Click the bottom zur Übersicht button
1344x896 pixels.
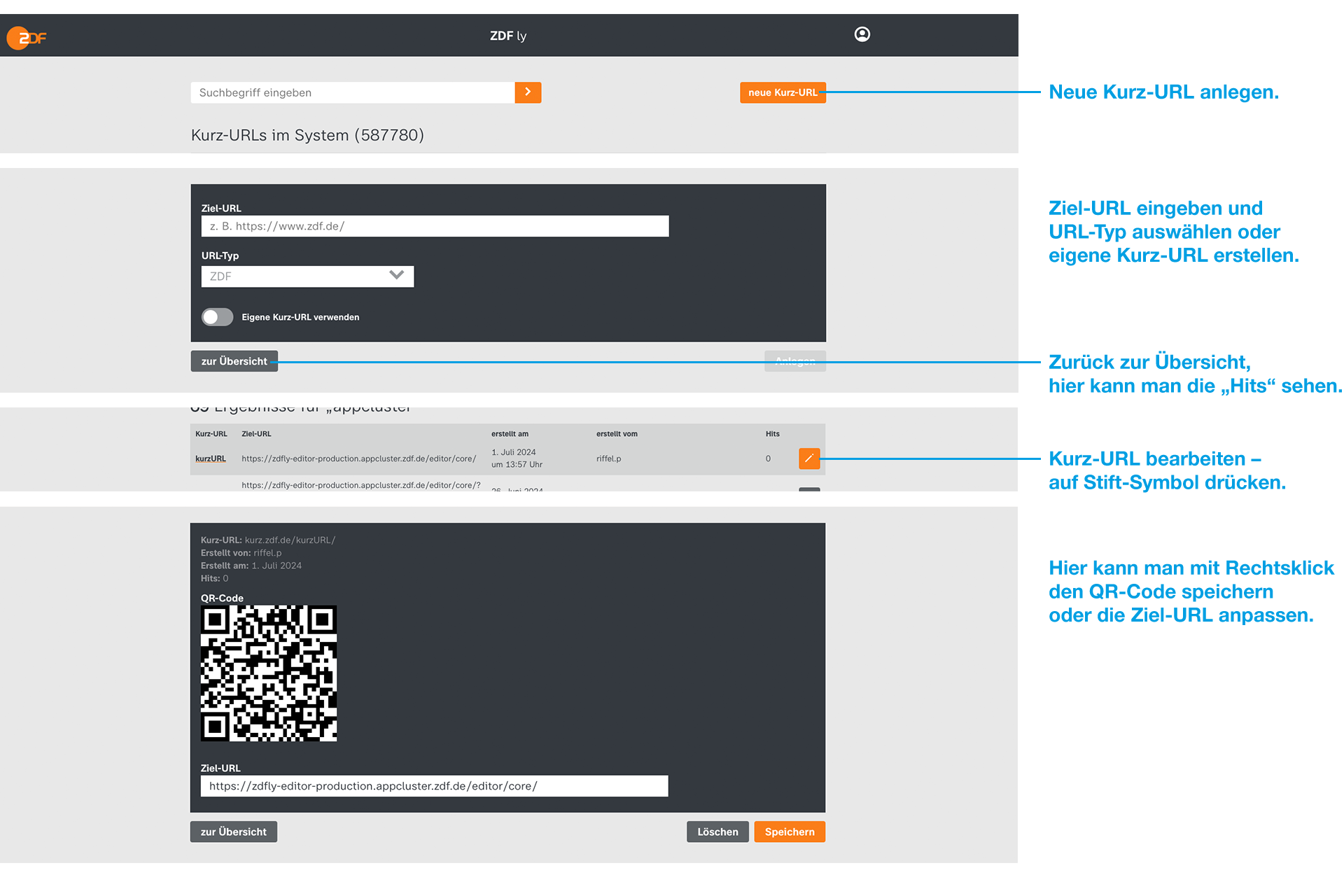click(x=233, y=832)
